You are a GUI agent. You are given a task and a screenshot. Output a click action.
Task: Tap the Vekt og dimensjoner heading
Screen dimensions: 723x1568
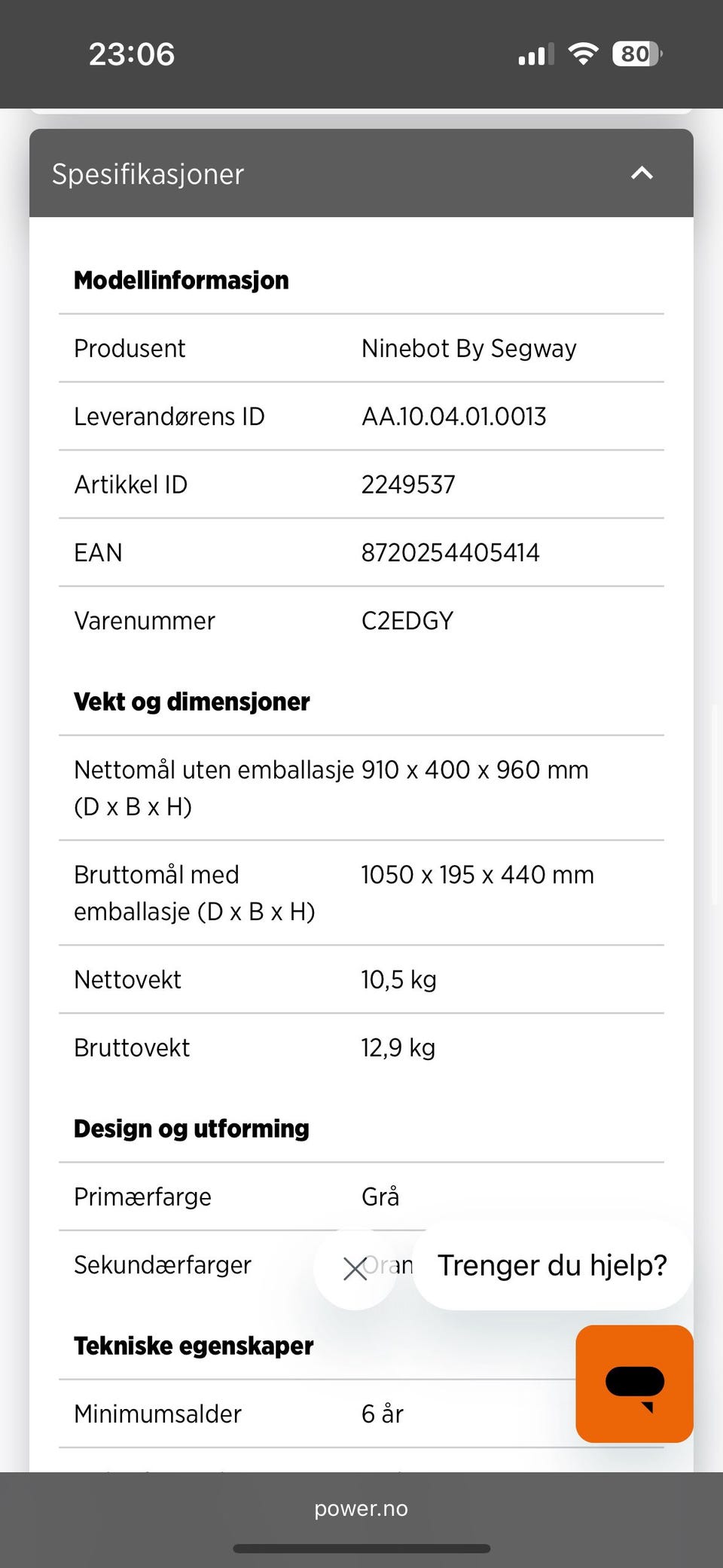(x=192, y=702)
